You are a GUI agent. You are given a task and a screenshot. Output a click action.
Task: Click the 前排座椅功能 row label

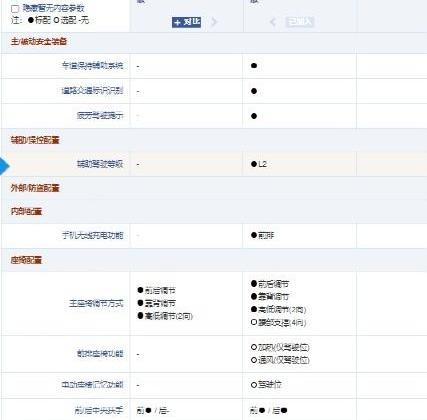coord(100,354)
